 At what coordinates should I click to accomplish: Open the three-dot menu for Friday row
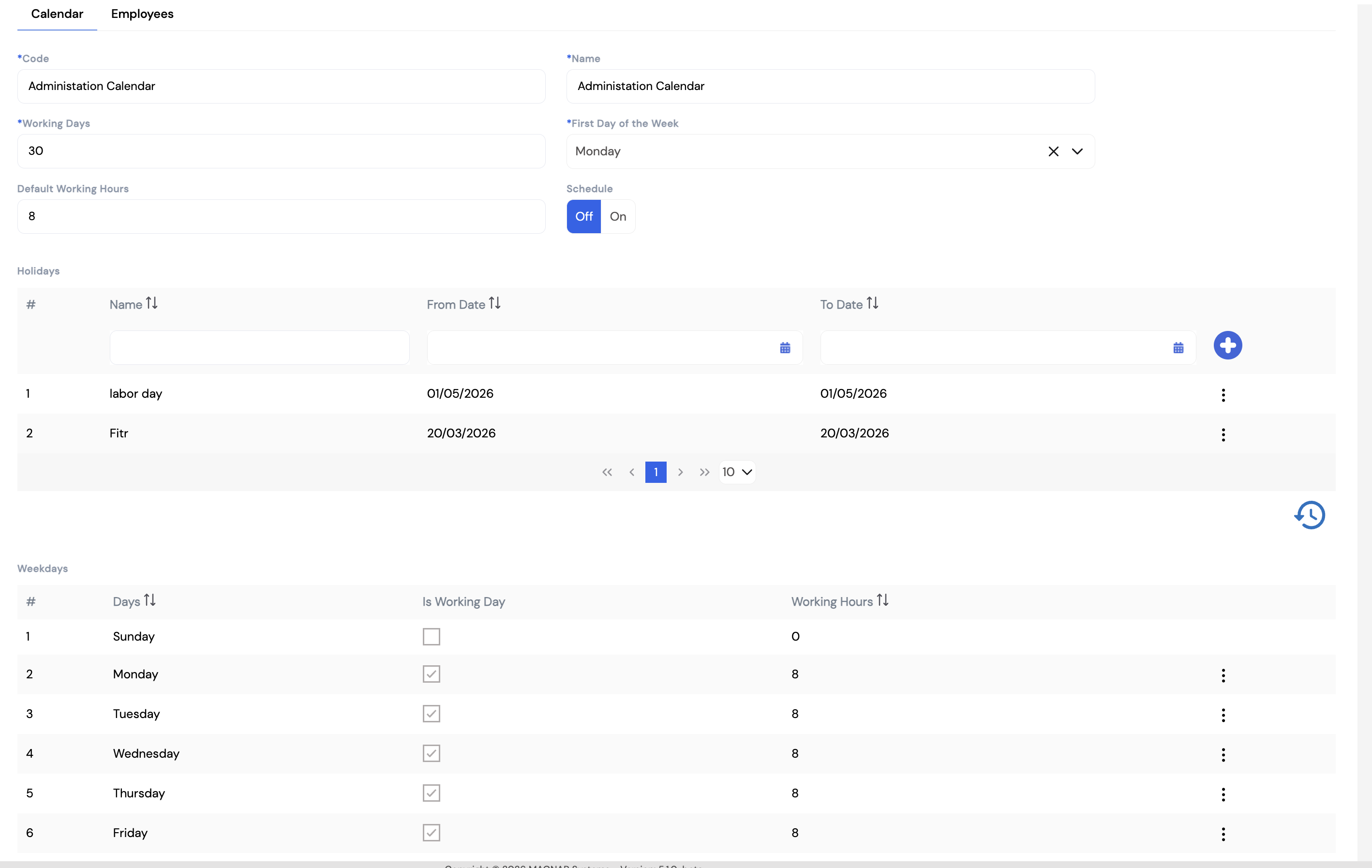click(x=1223, y=835)
